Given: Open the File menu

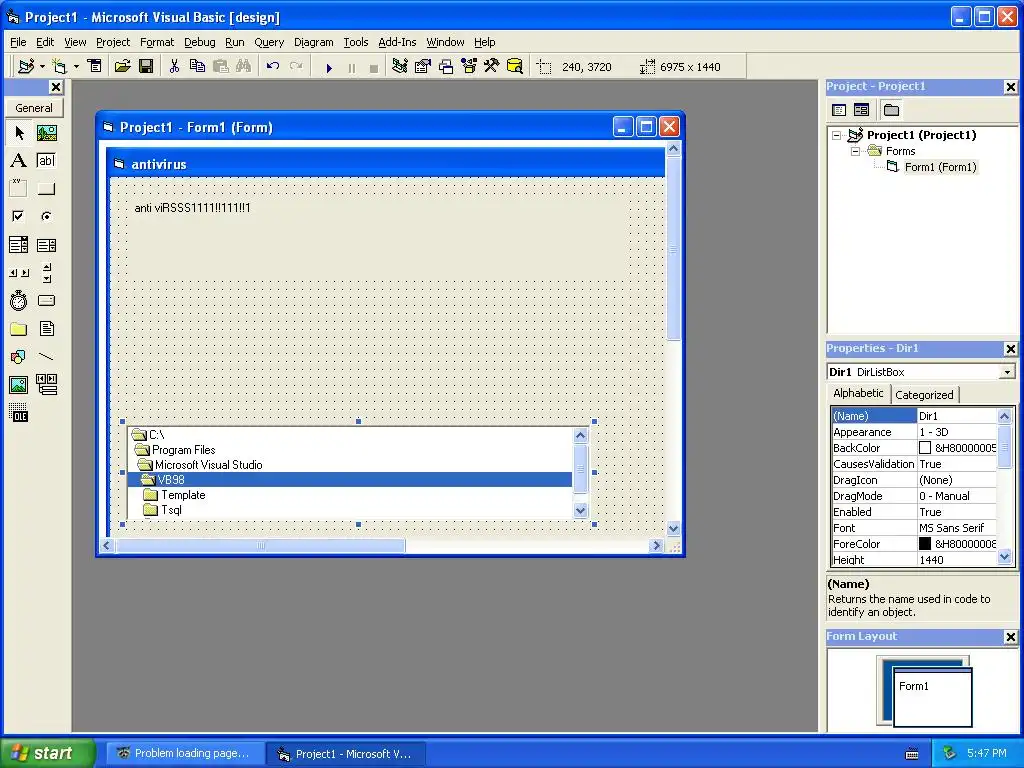Looking at the screenshot, I should pyautogui.click(x=18, y=42).
